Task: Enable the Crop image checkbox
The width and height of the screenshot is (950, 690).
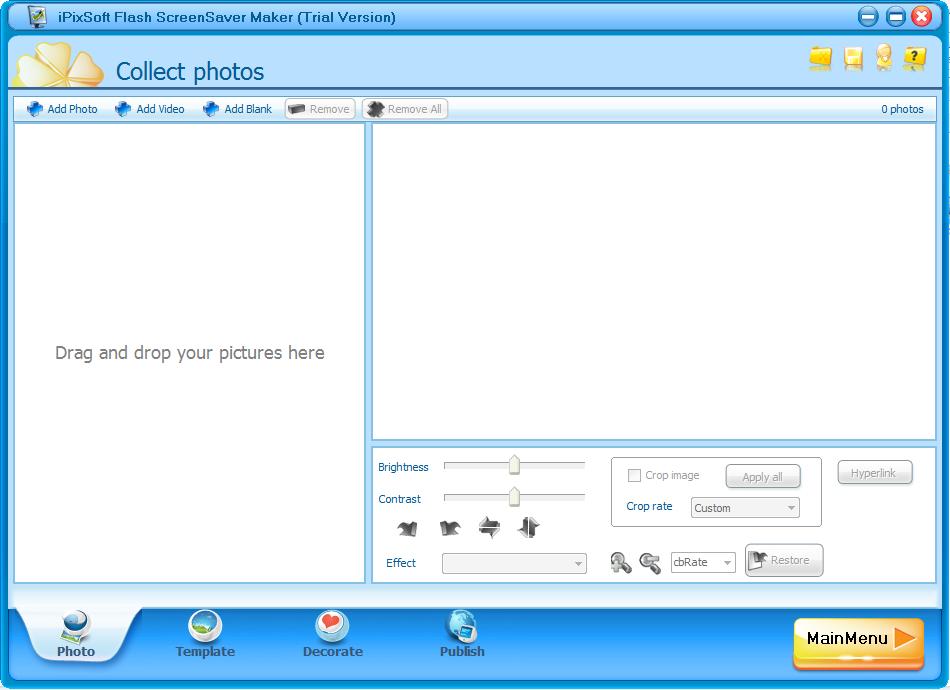Action: [634, 476]
